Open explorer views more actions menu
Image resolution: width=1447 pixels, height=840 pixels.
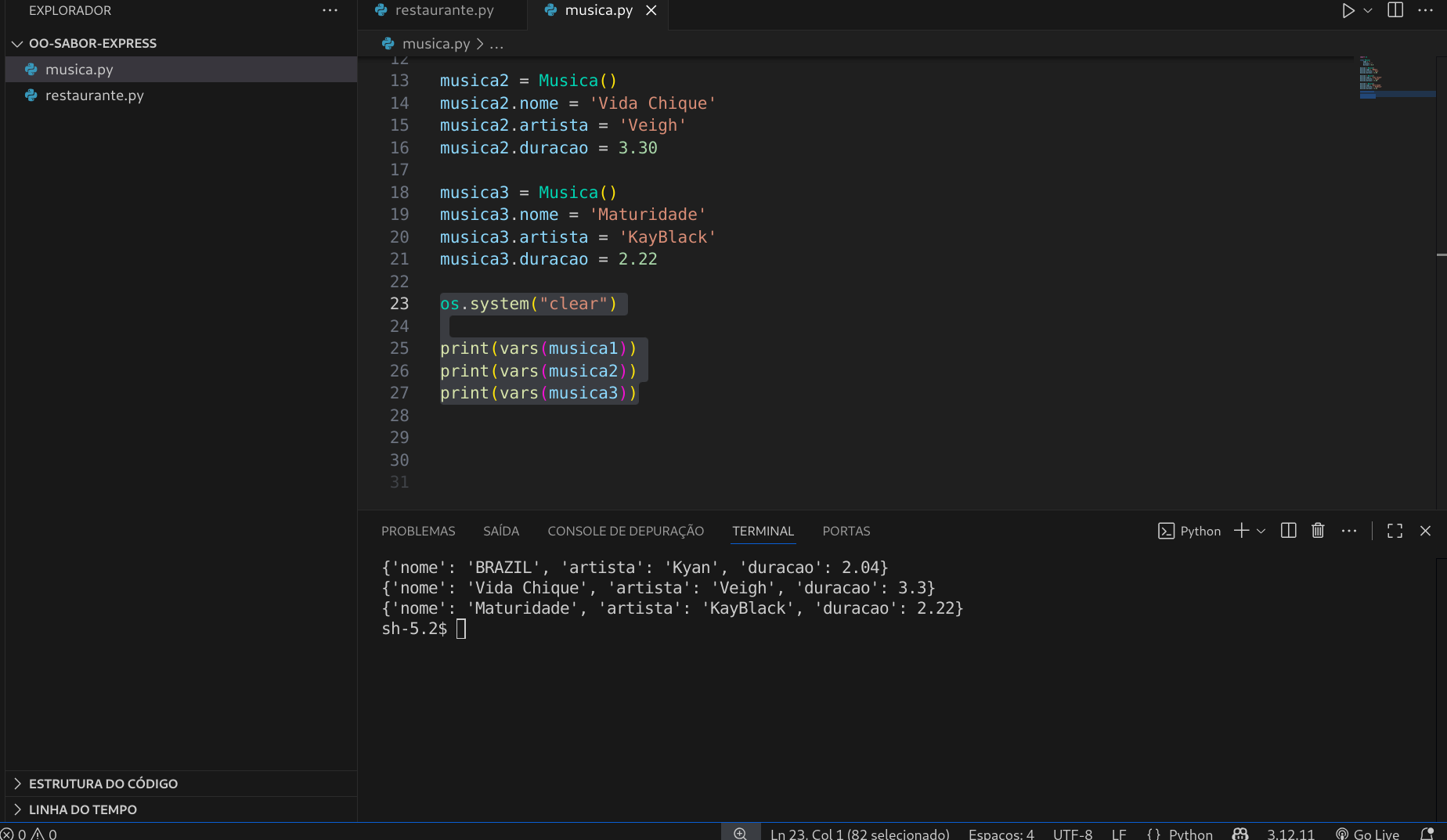330,11
